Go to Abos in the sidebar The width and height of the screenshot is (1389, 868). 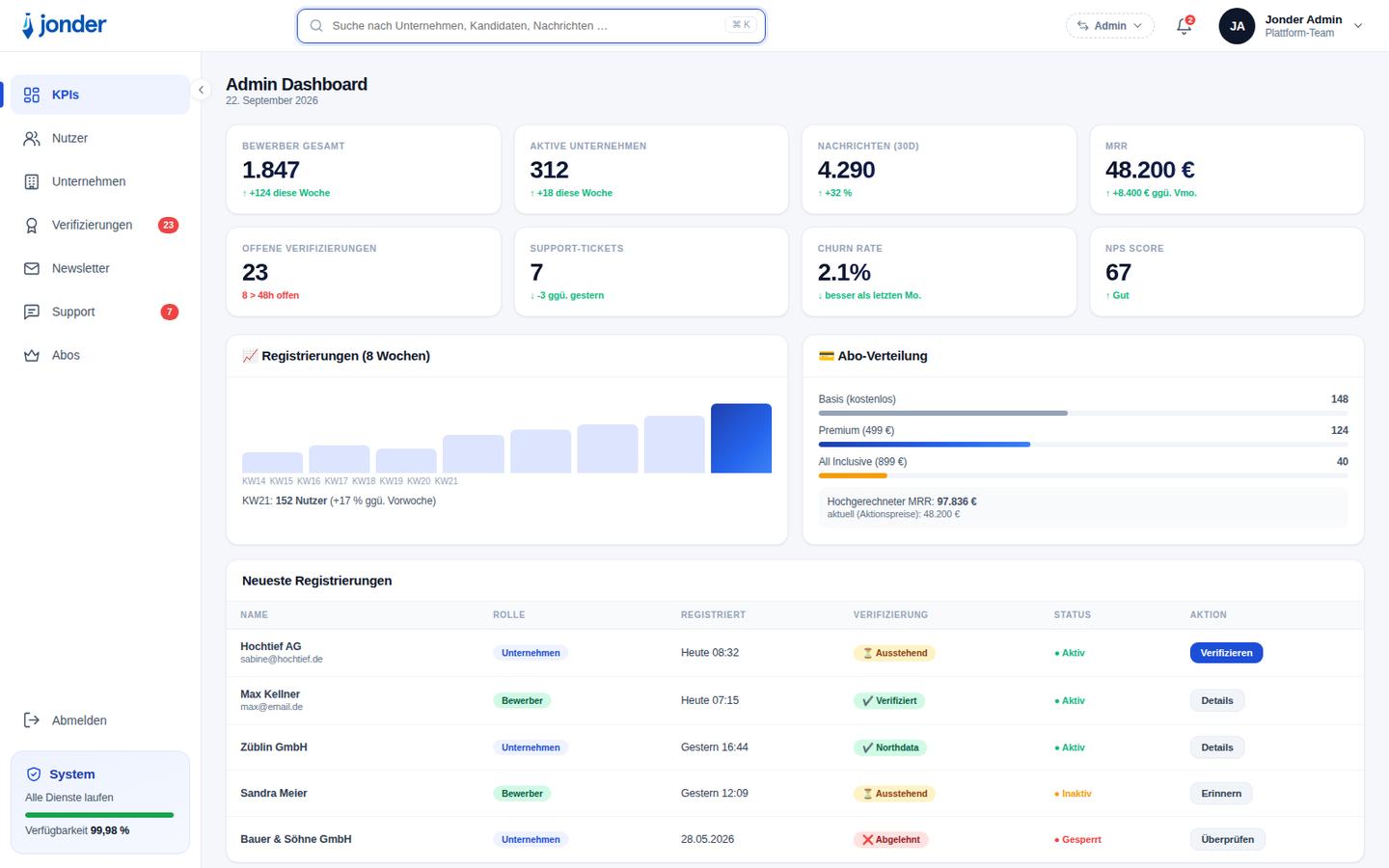tap(100, 355)
